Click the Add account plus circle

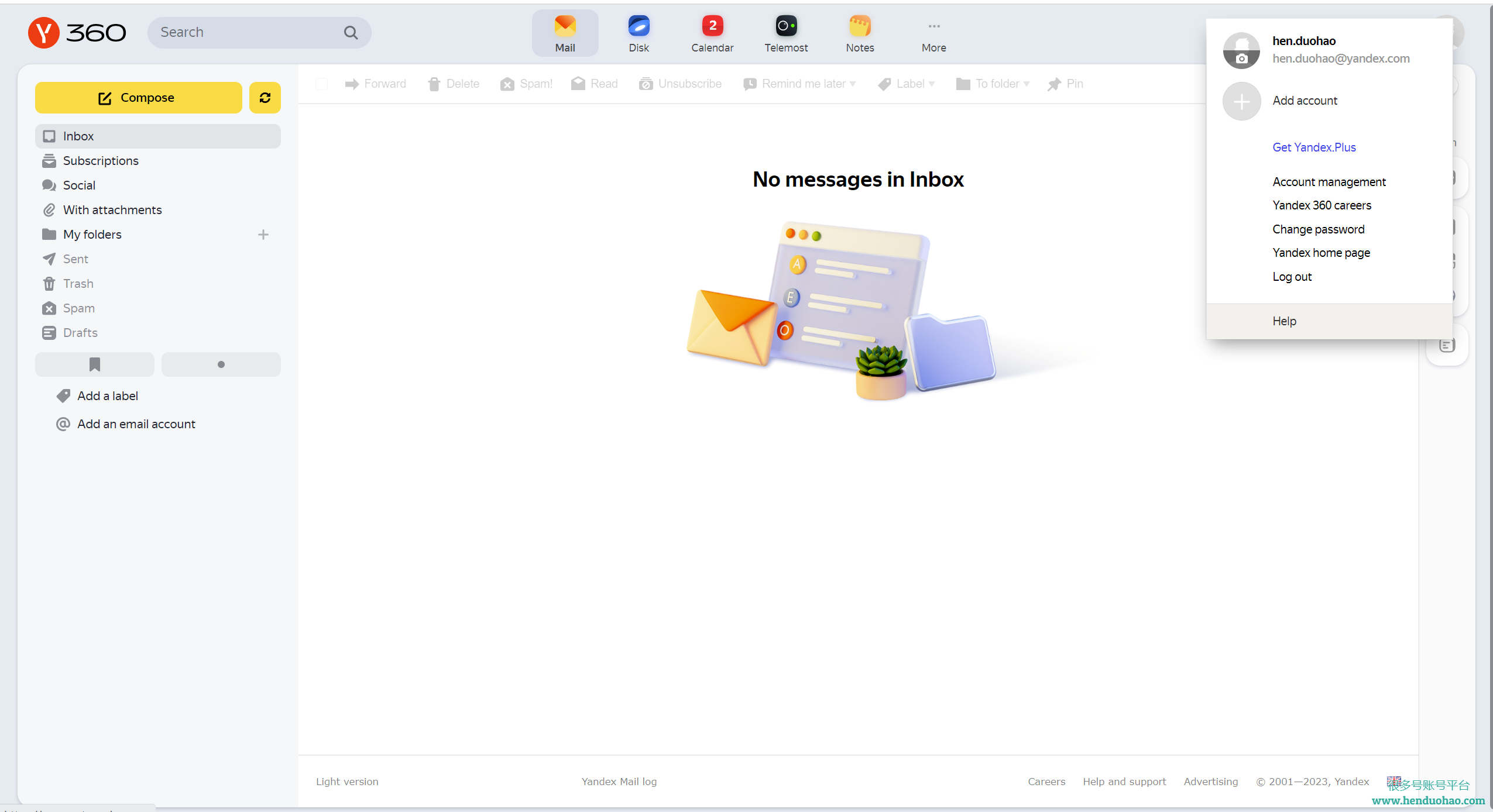coord(1241,101)
